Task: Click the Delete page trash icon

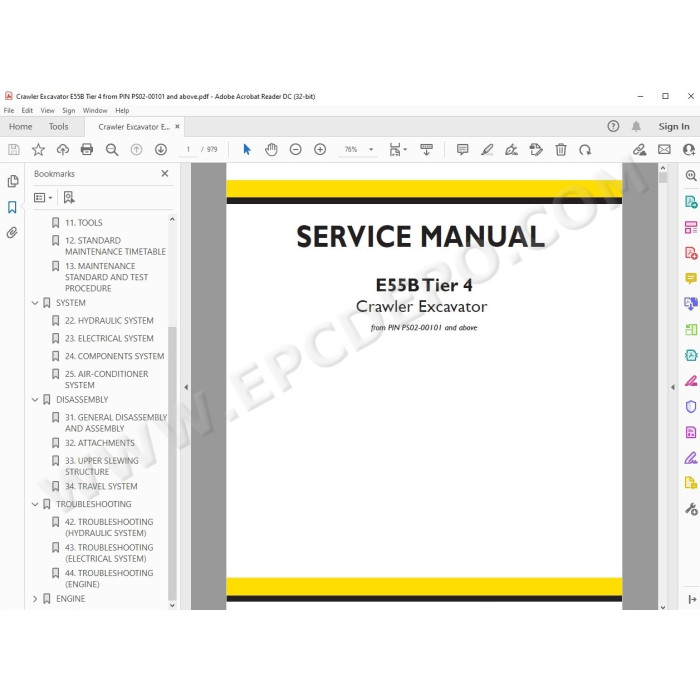Action: pos(561,150)
